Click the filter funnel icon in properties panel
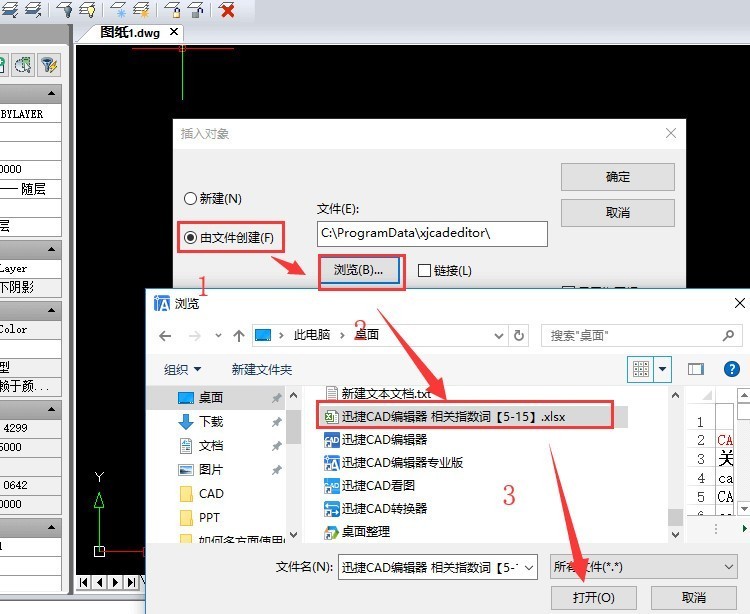This screenshot has height=614, width=750. click(49, 65)
